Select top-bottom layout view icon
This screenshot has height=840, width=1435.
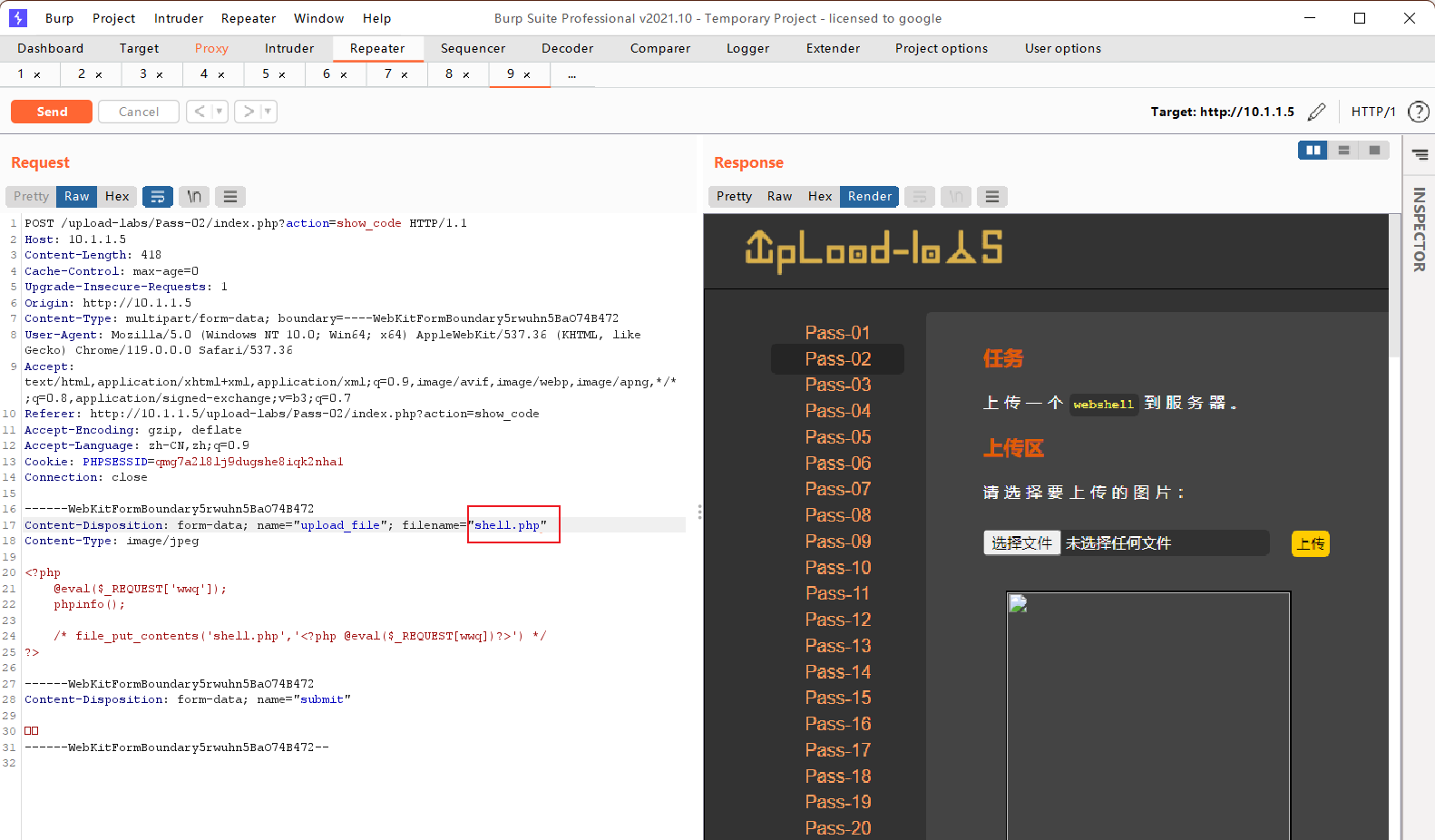point(1343,151)
